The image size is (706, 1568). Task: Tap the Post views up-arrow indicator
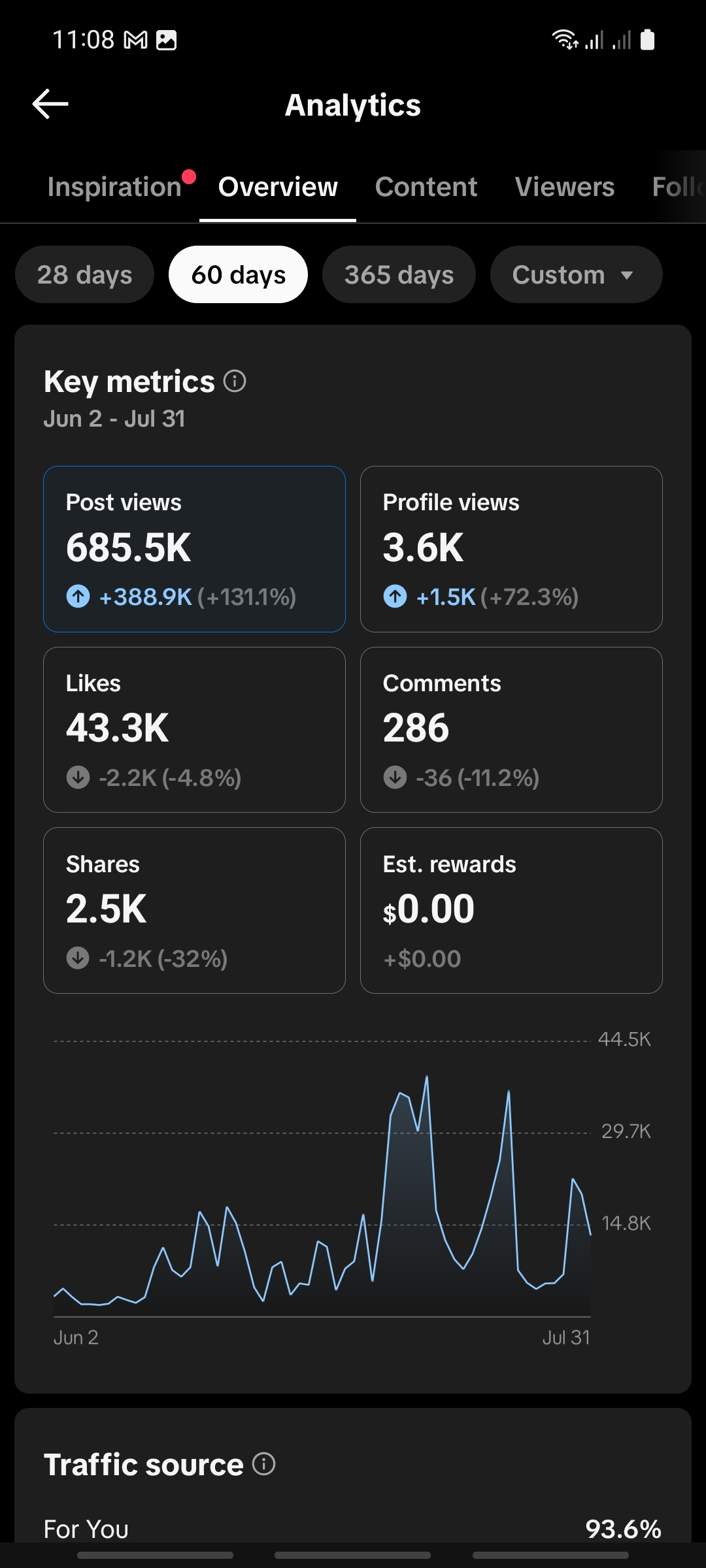pyautogui.click(x=78, y=596)
